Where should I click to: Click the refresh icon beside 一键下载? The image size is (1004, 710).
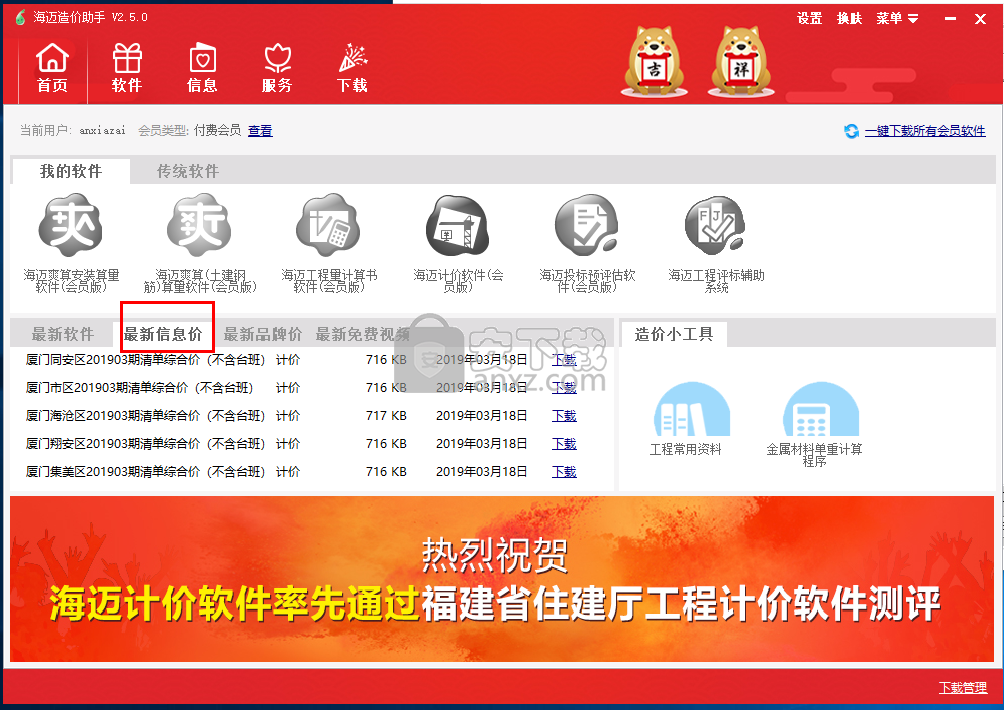pyautogui.click(x=851, y=131)
